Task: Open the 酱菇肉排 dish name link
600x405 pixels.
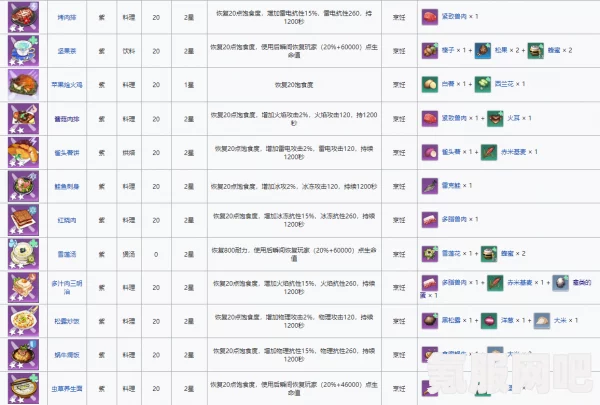Action: [x=67, y=119]
